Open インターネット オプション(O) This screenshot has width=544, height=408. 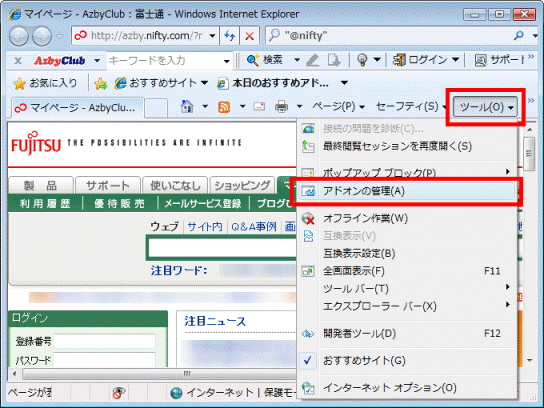[x=407, y=388]
